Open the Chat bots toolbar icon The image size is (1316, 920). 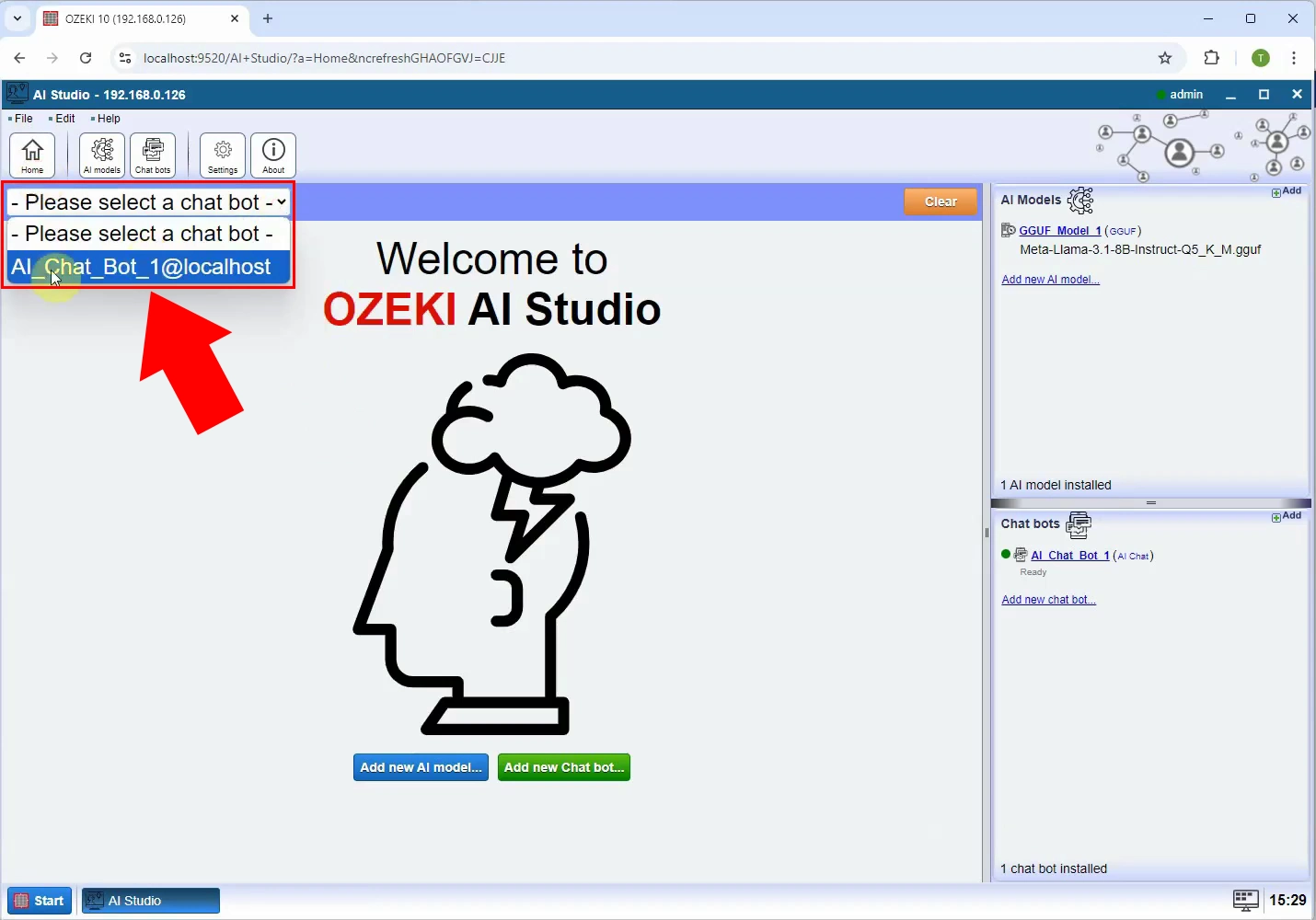[x=153, y=155]
